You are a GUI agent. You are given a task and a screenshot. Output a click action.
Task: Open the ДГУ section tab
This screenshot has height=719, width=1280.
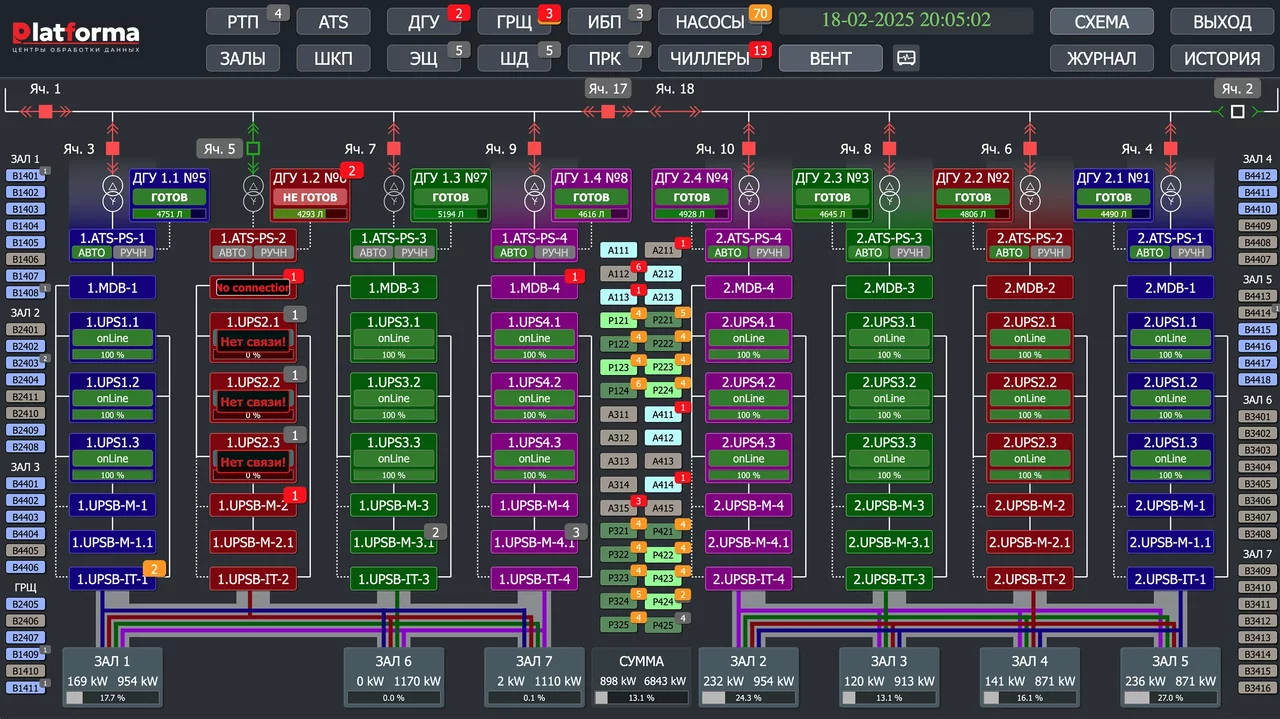(424, 22)
